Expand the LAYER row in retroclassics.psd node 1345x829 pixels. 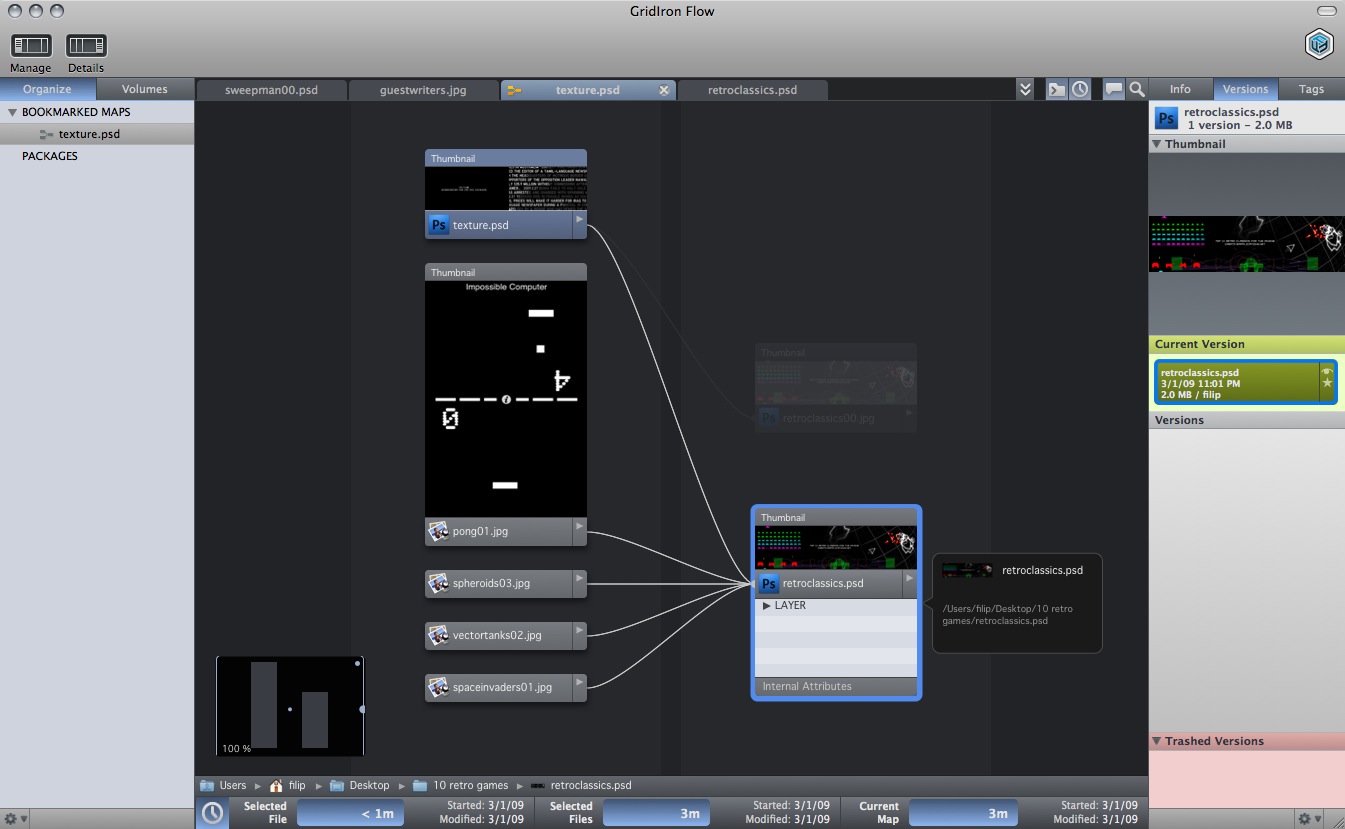click(767, 606)
